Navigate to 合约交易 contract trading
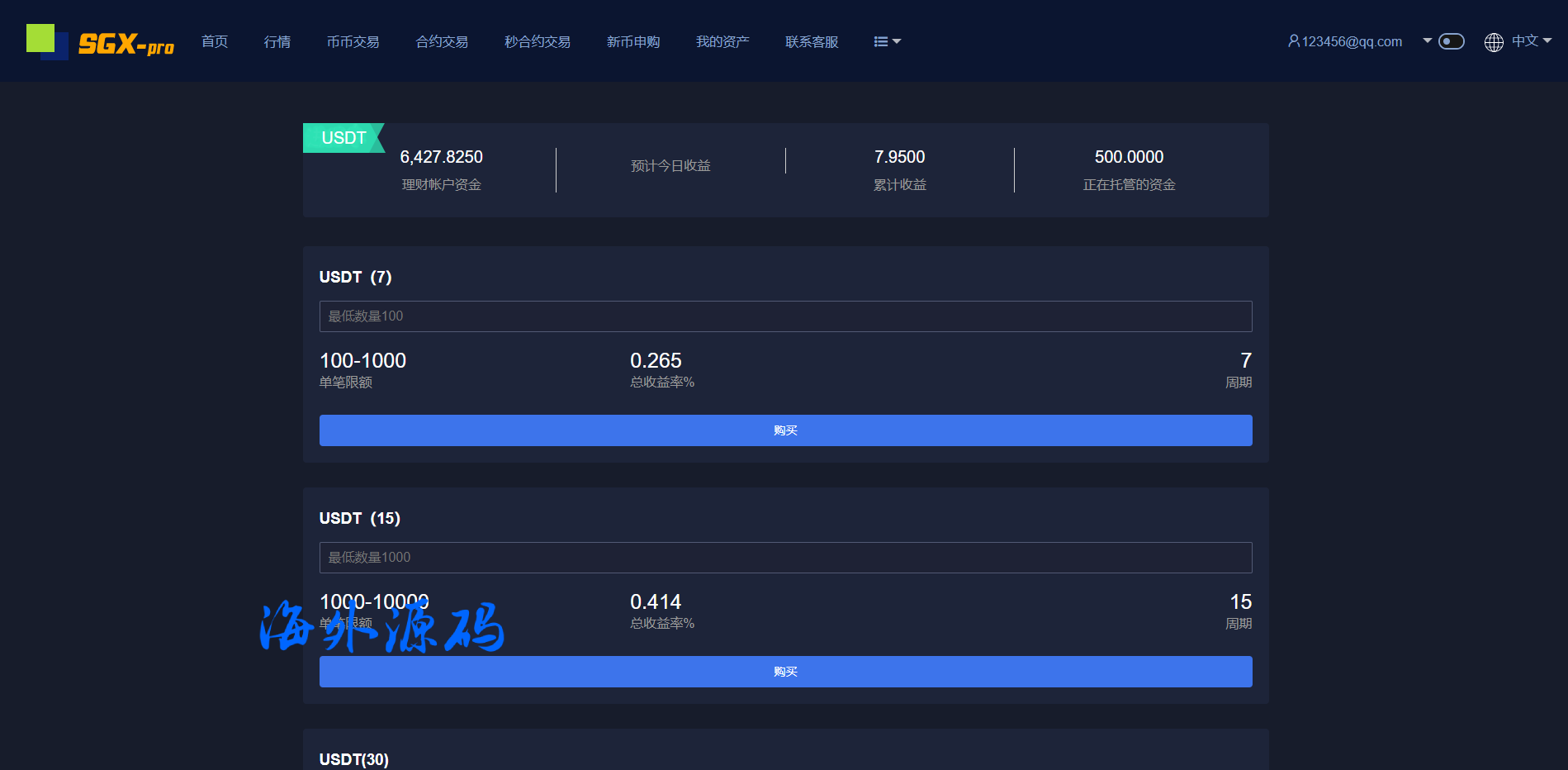1568x770 pixels. click(442, 42)
